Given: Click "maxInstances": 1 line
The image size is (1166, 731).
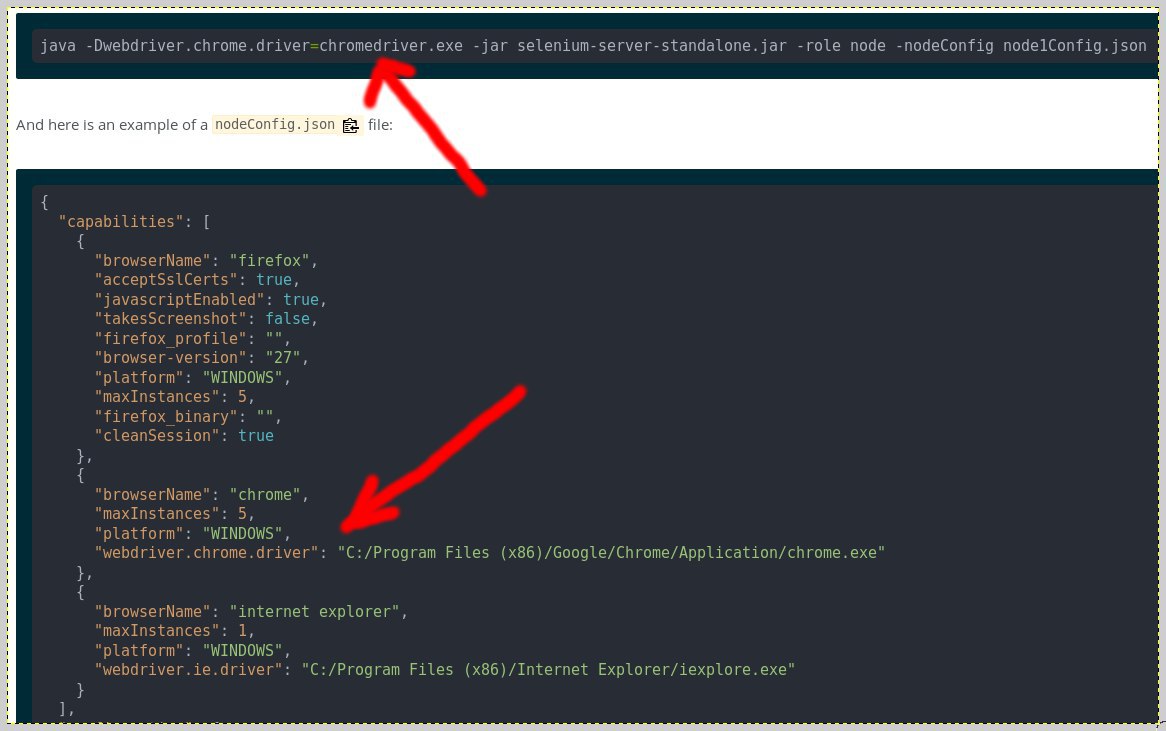Looking at the screenshot, I should coord(175,631).
